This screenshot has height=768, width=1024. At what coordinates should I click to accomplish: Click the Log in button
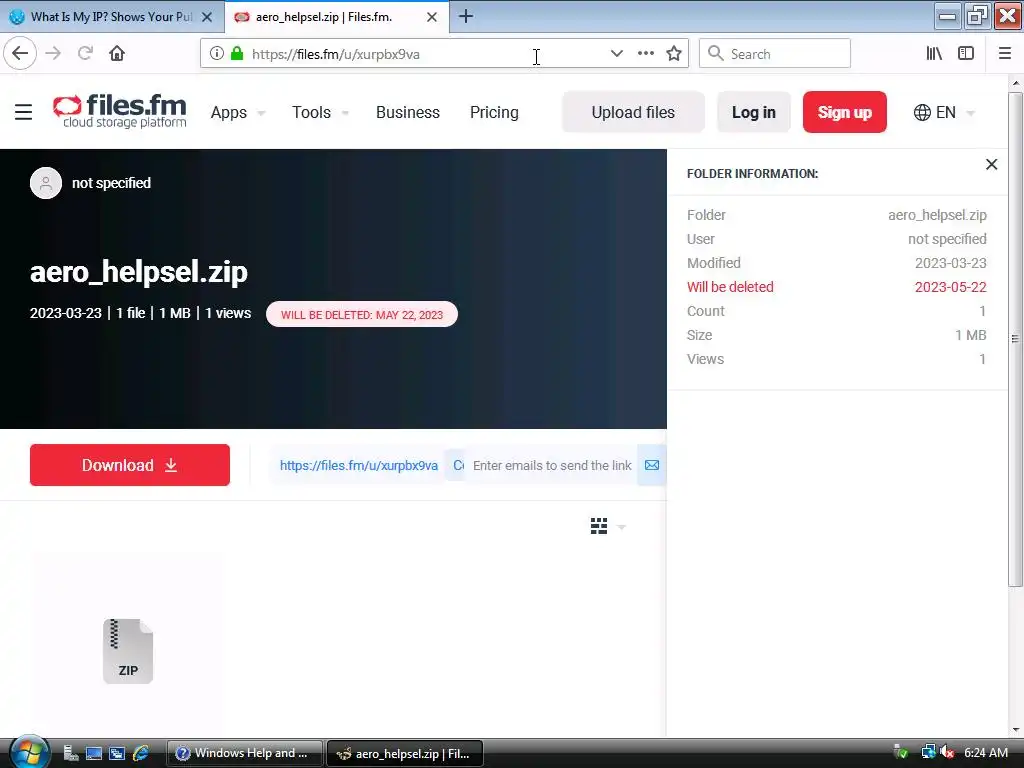click(x=754, y=112)
